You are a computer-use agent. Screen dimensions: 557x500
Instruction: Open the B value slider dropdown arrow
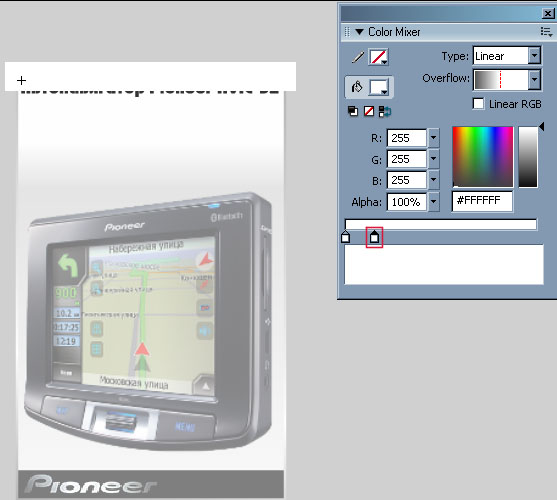click(x=433, y=180)
